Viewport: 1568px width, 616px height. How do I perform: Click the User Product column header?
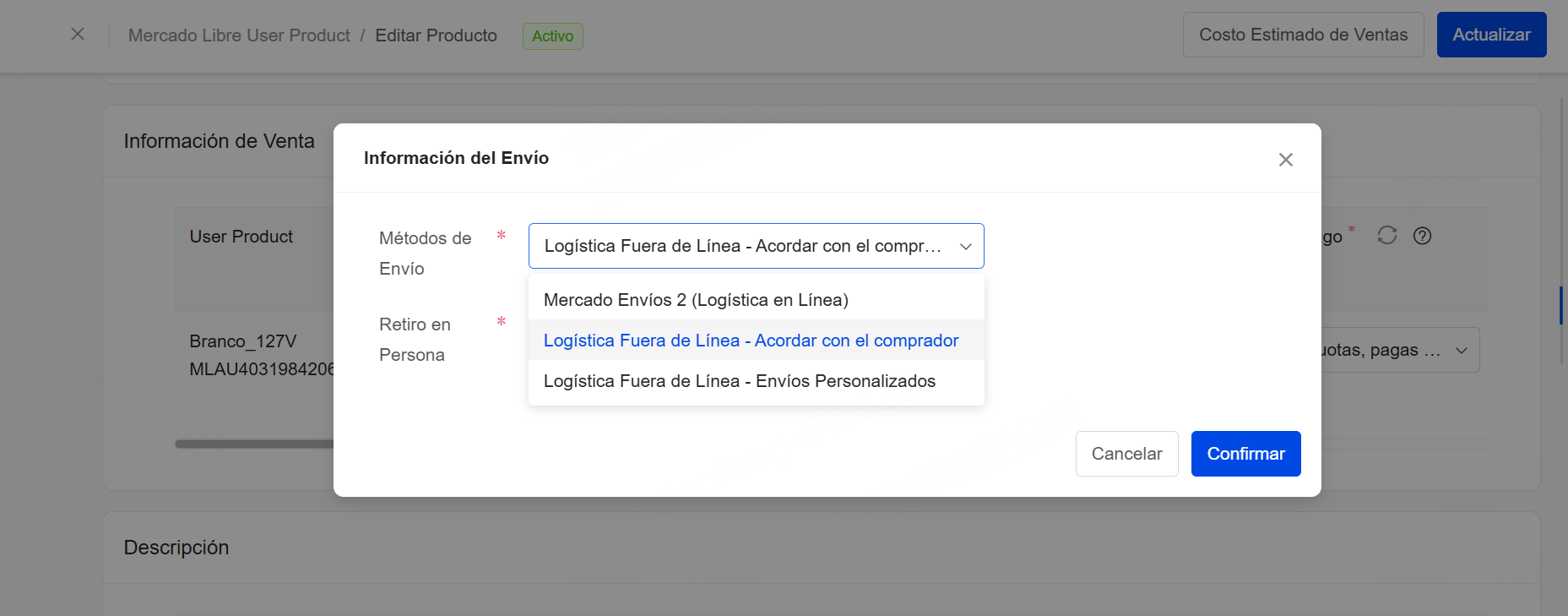pyautogui.click(x=241, y=237)
